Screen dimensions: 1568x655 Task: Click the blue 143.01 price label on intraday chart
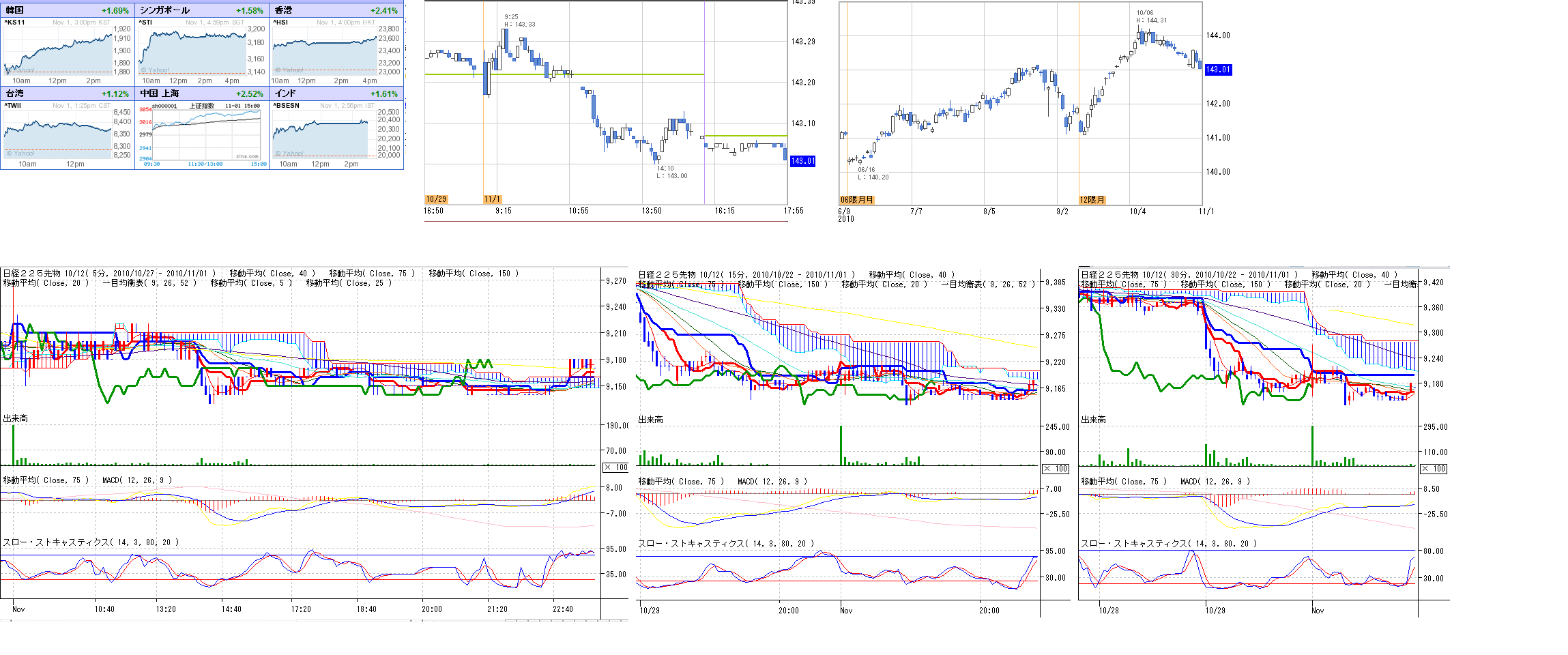click(802, 161)
